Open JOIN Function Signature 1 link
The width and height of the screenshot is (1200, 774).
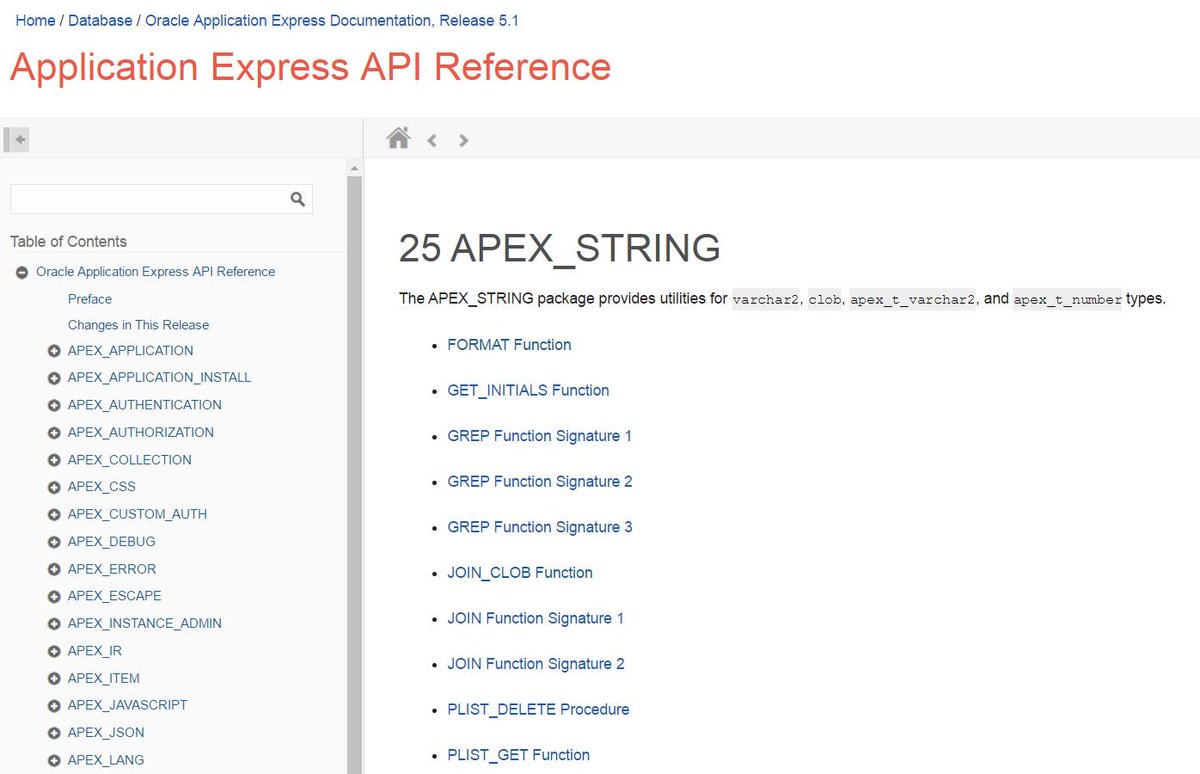click(x=536, y=618)
